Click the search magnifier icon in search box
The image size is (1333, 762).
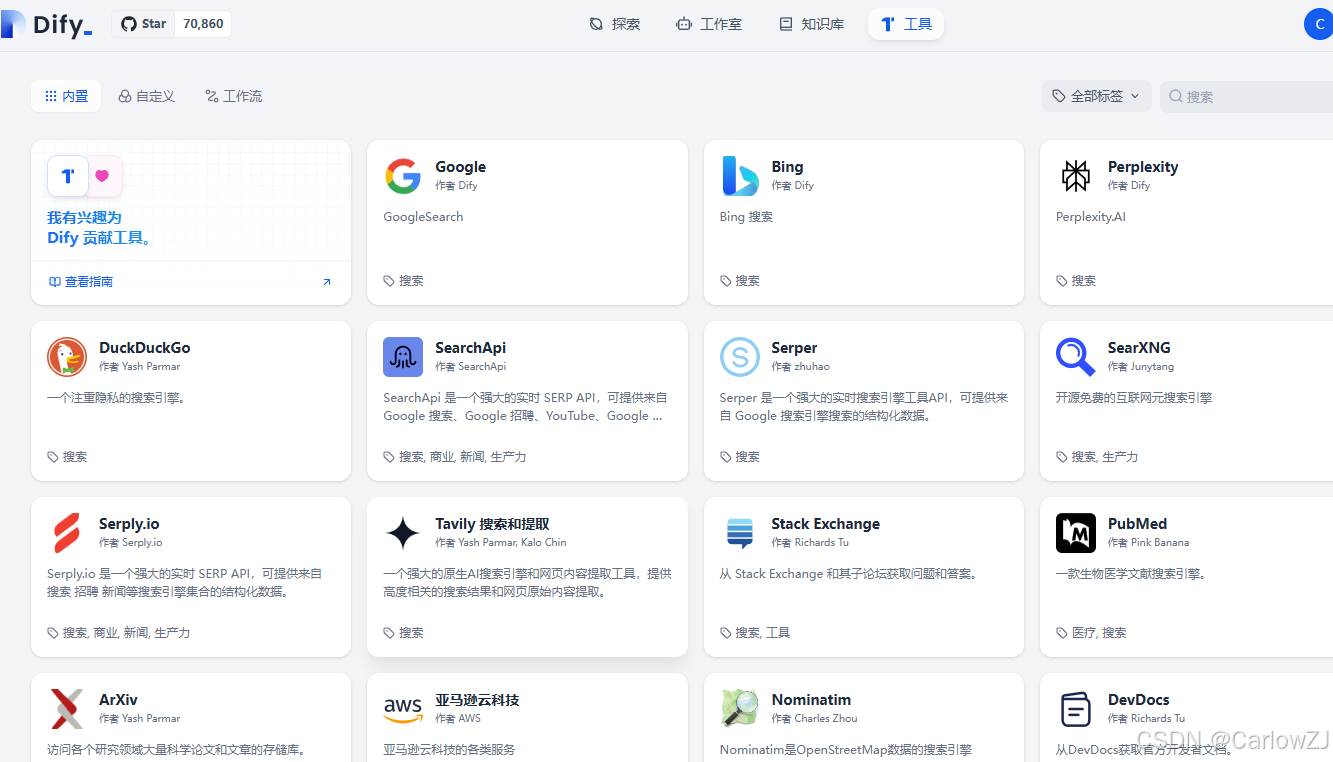pyautogui.click(x=1176, y=97)
